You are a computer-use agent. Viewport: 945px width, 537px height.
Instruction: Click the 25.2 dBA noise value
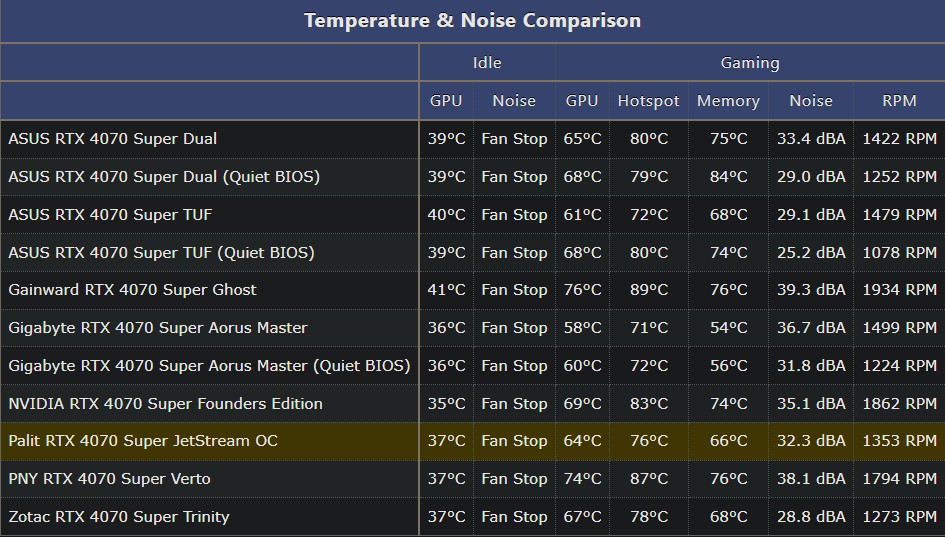coord(810,253)
